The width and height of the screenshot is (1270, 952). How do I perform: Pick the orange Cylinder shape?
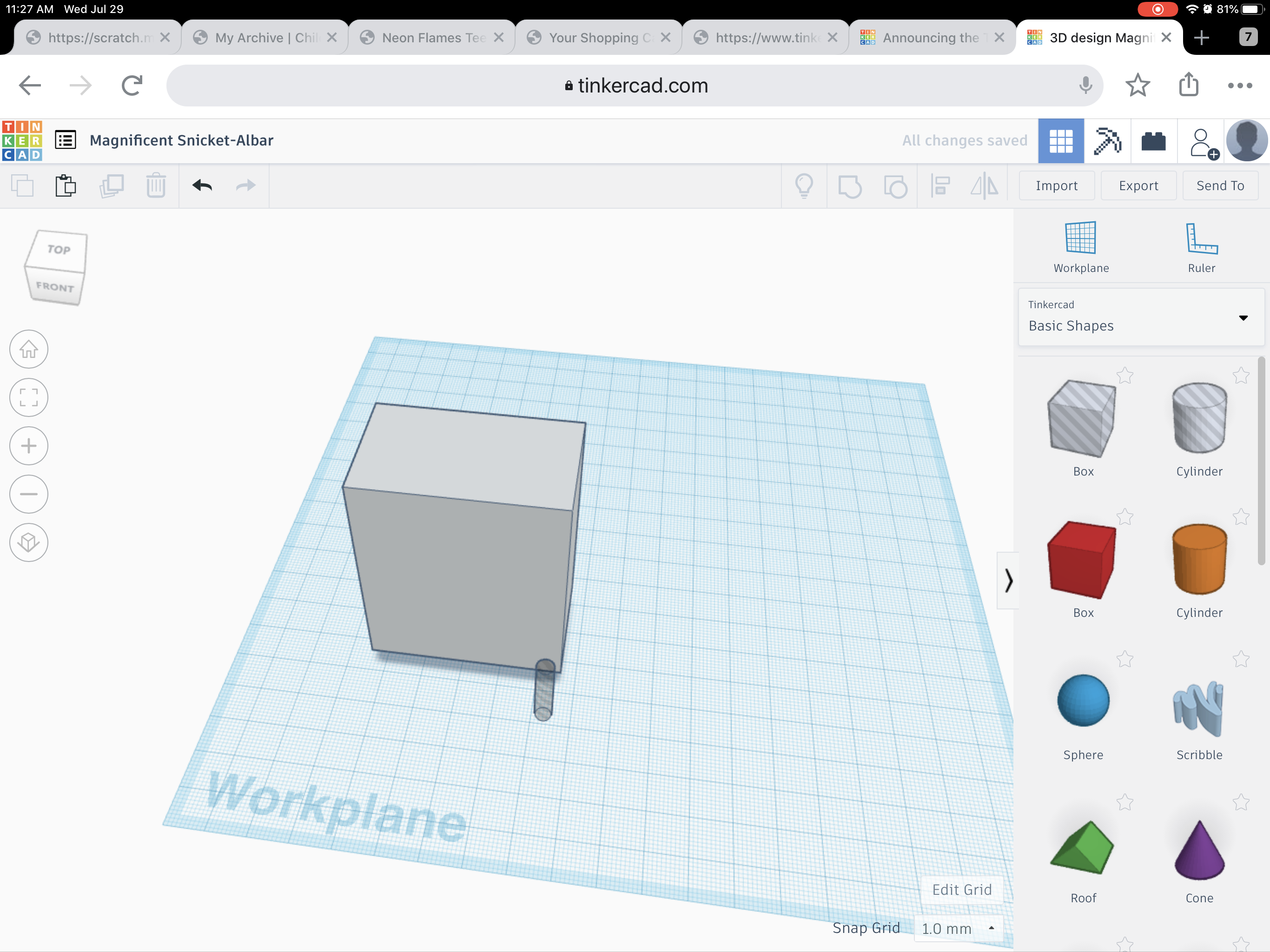click(1199, 559)
